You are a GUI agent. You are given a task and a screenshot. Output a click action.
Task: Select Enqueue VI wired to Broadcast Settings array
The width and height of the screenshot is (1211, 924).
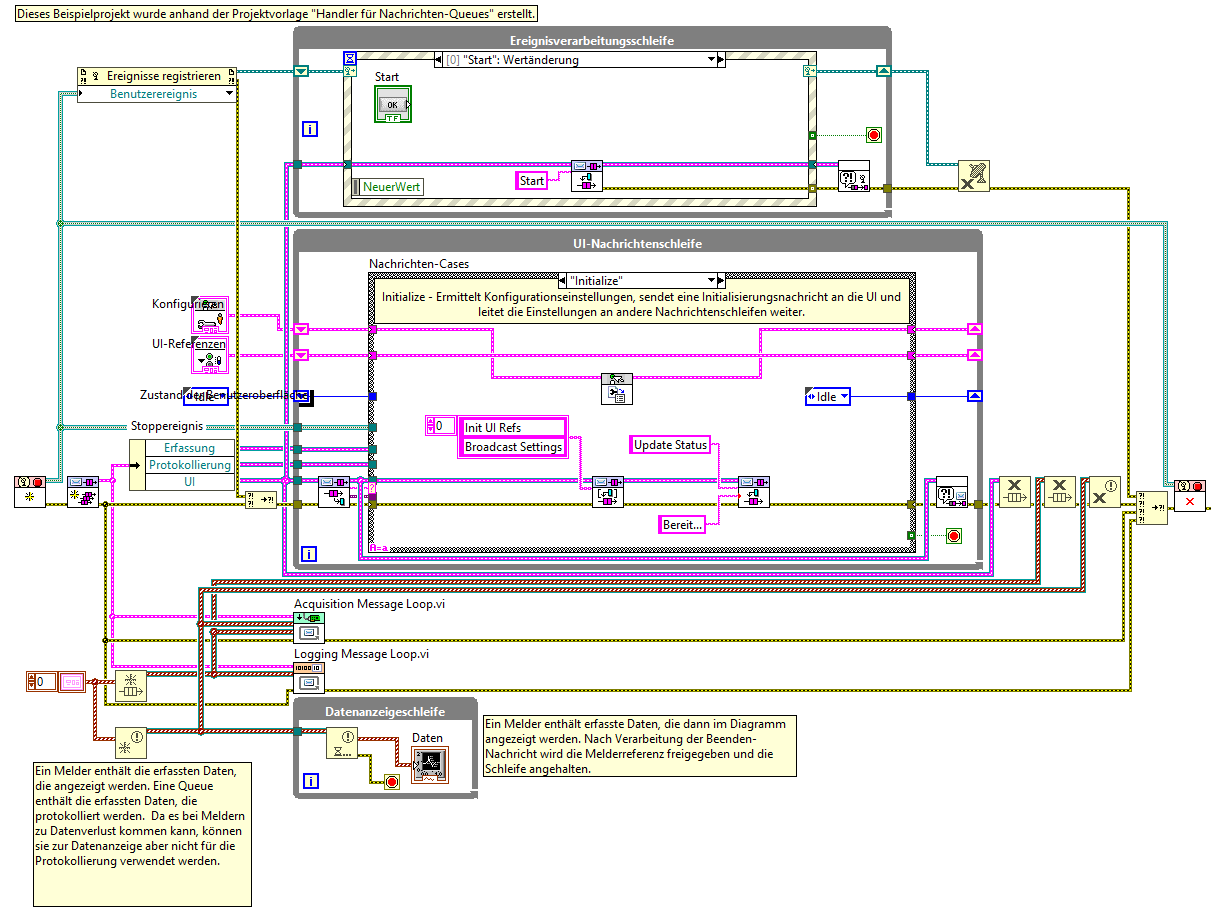(608, 492)
